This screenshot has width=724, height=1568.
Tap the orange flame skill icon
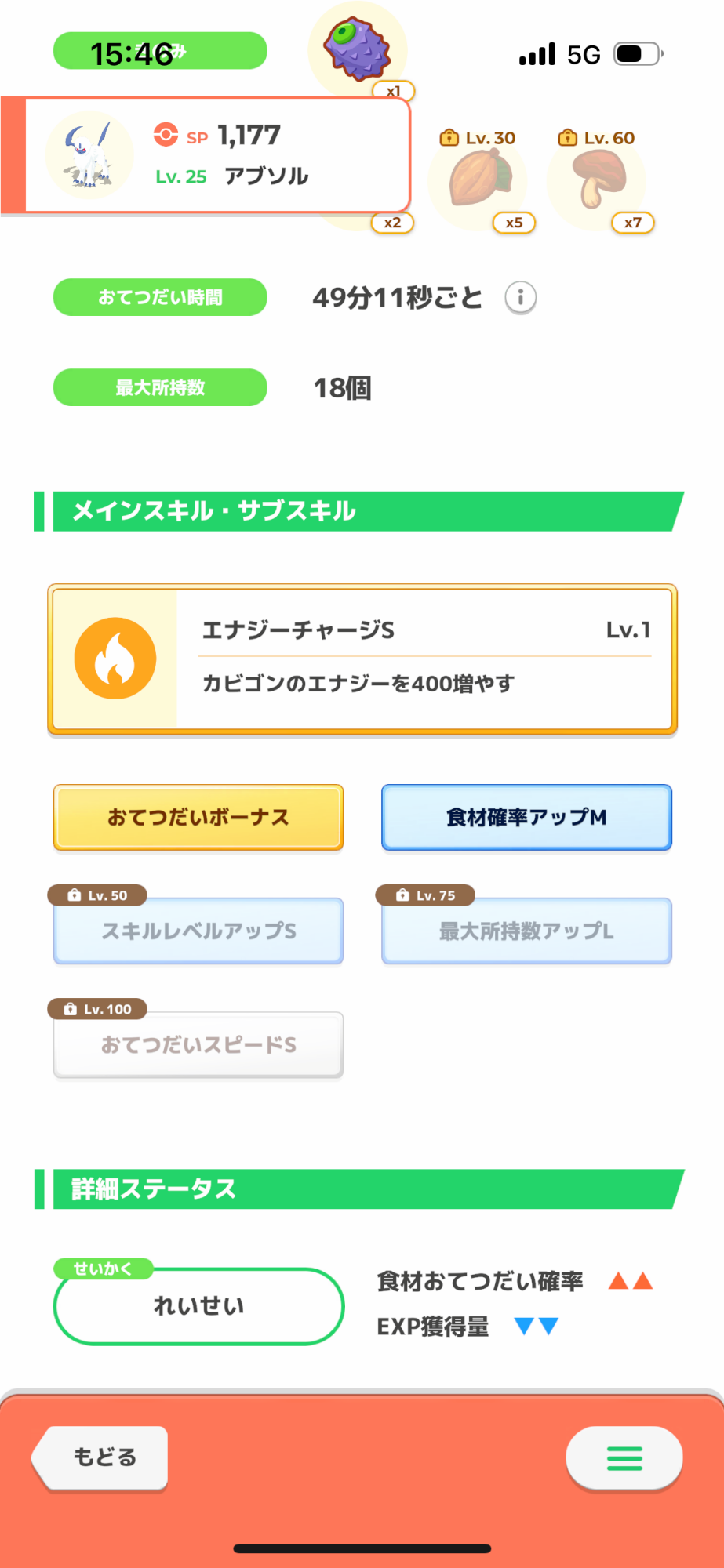[115, 659]
